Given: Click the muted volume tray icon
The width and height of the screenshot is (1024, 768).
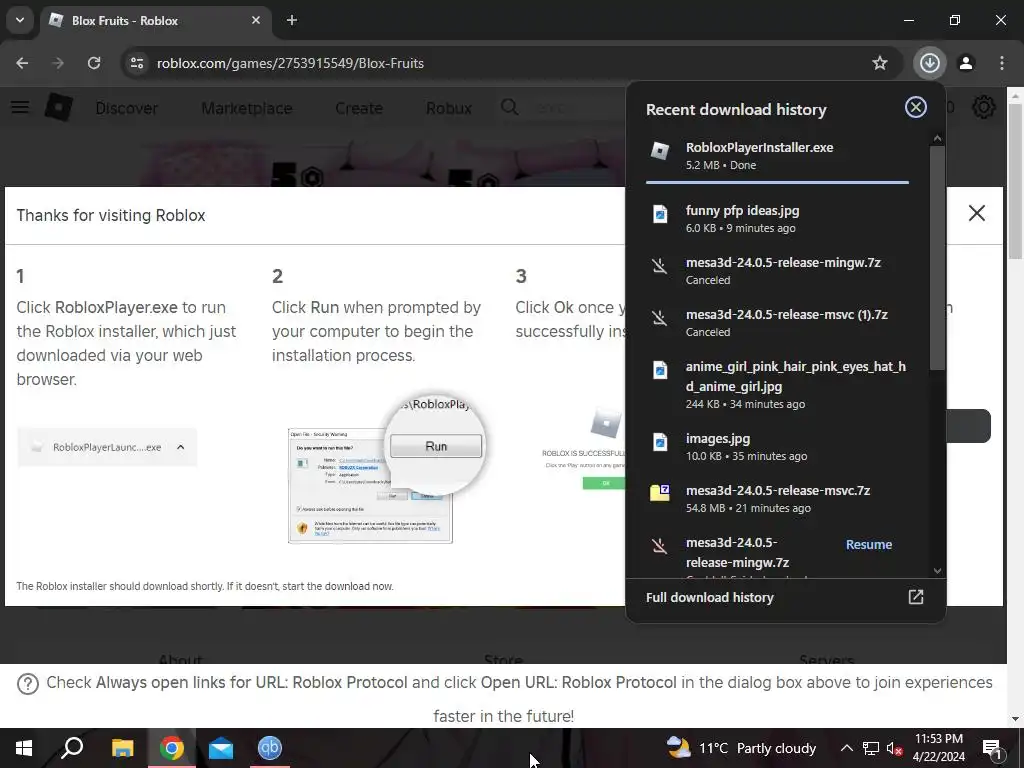Looking at the screenshot, I should pyautogui.click(x=894, y=748).
